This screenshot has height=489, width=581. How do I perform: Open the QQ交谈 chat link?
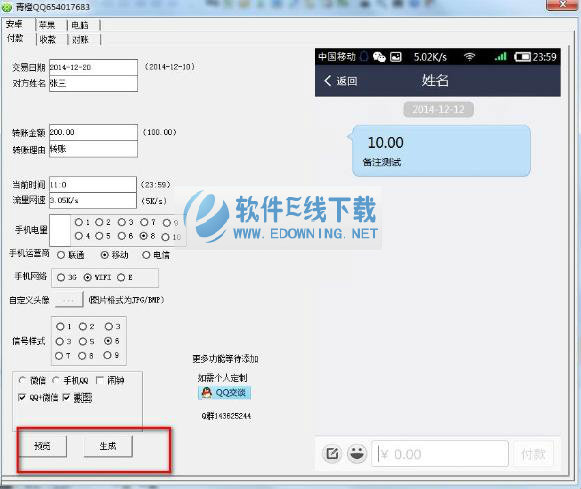[225, 393]
